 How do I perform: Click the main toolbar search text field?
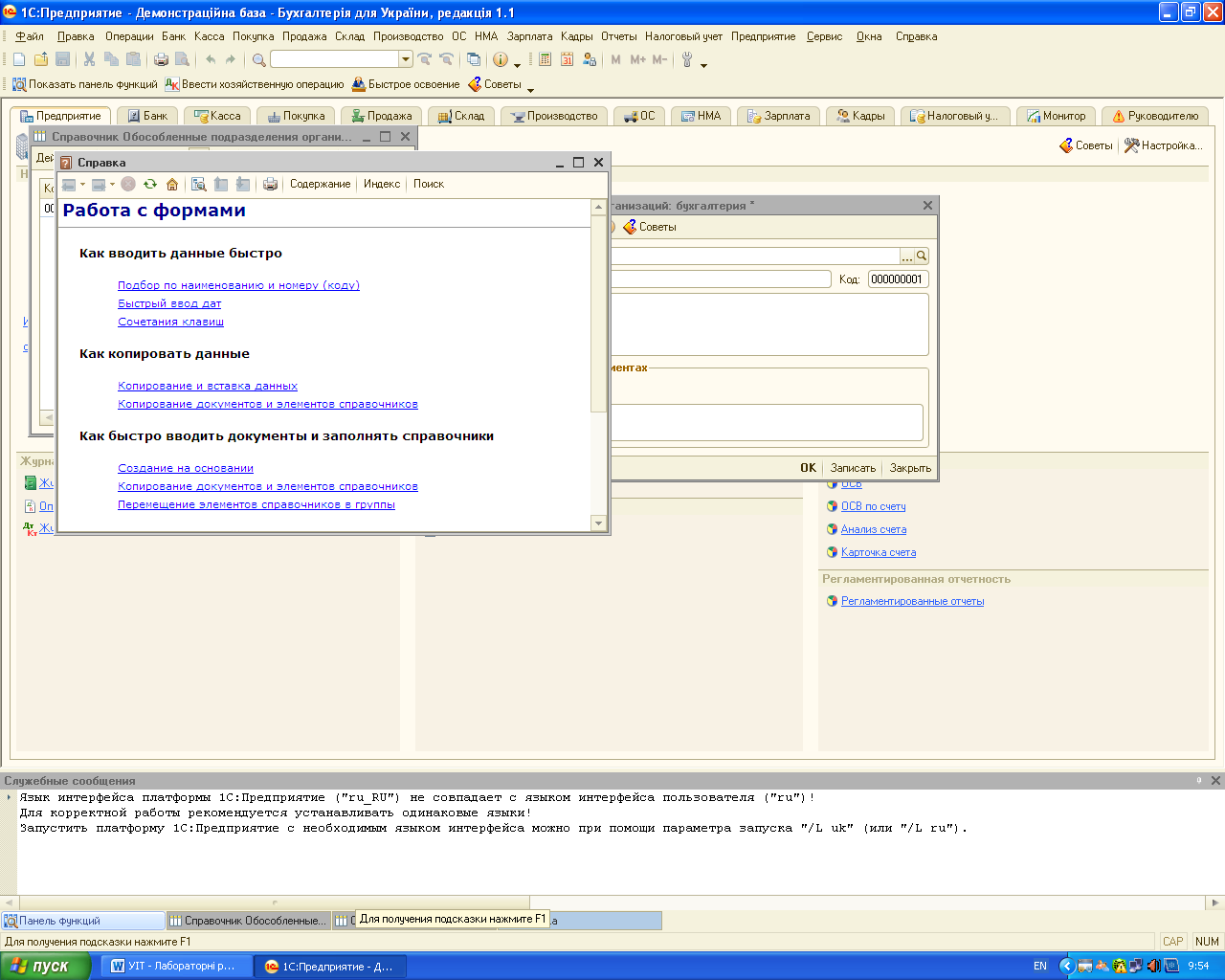[x=335, y=59]
